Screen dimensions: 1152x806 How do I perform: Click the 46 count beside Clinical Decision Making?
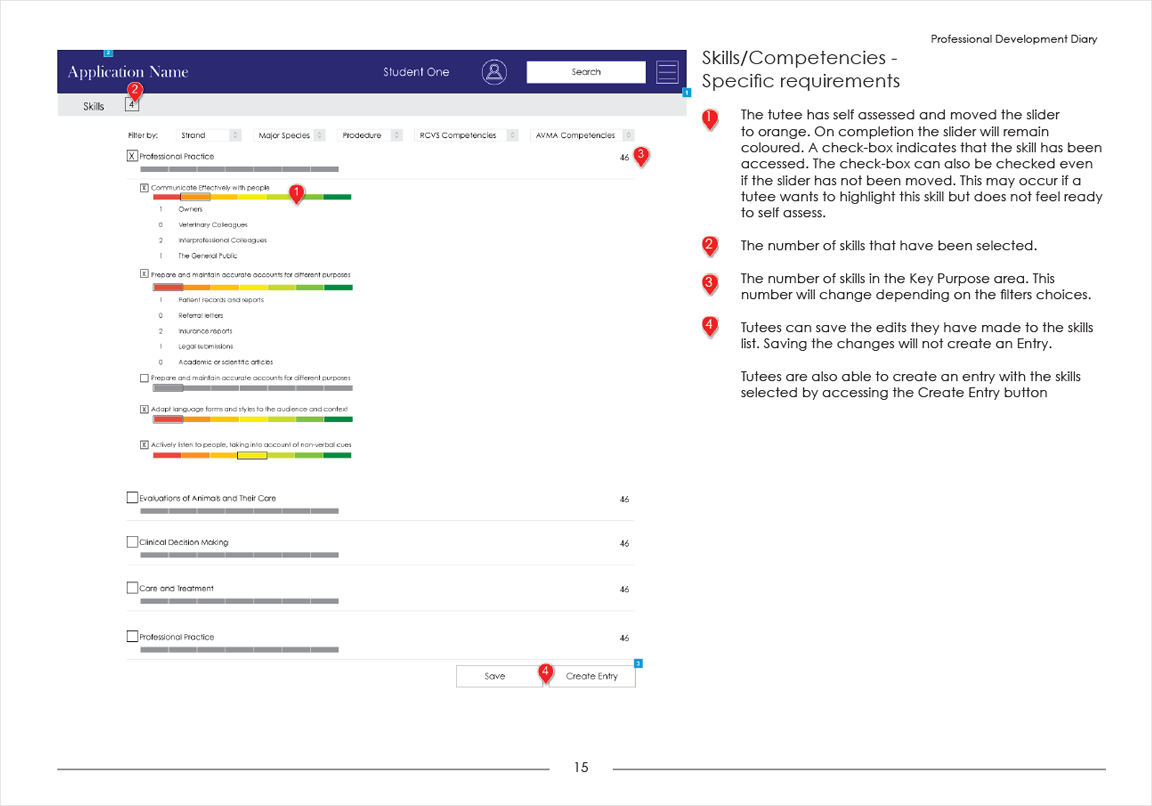(624, 544)
